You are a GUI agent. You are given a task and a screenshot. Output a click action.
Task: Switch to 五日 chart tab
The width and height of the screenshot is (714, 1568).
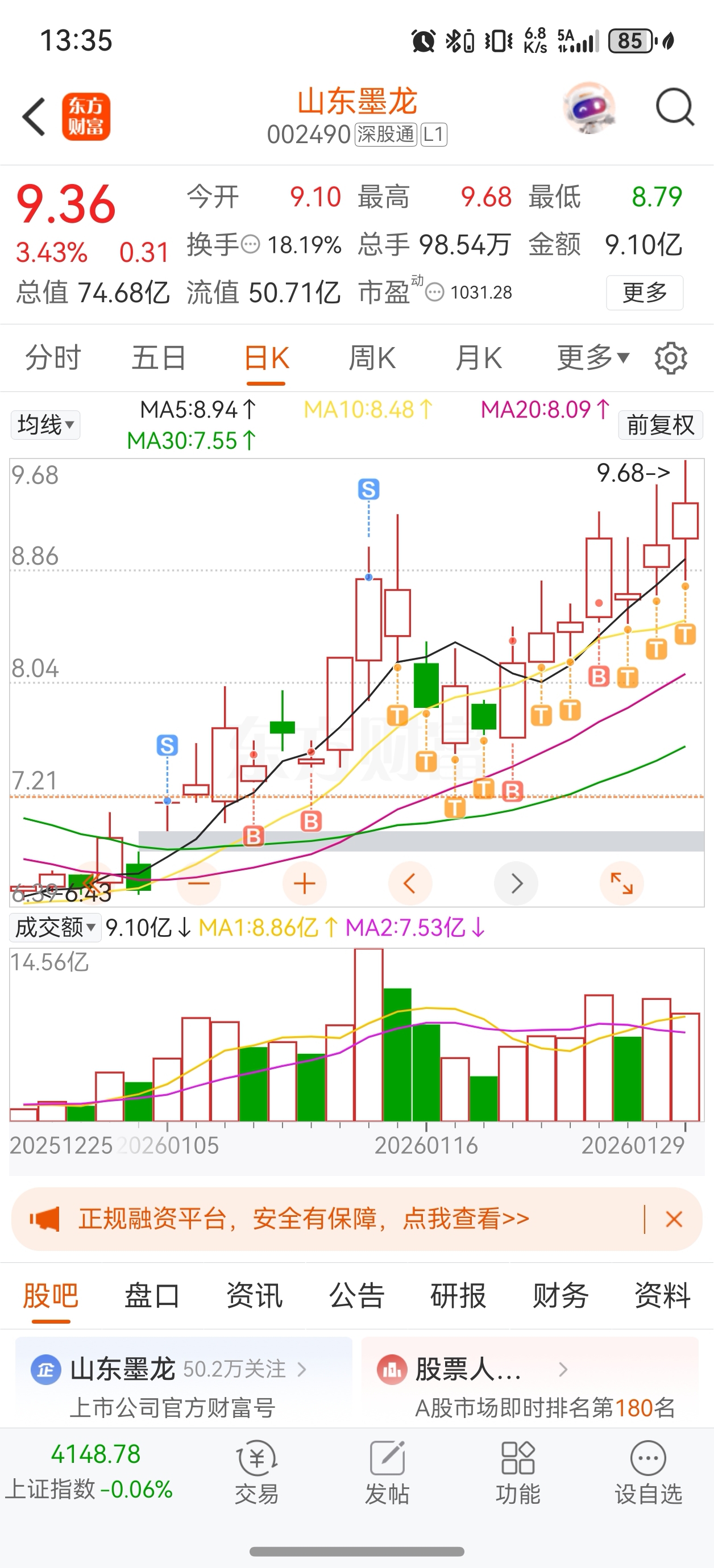159,358
